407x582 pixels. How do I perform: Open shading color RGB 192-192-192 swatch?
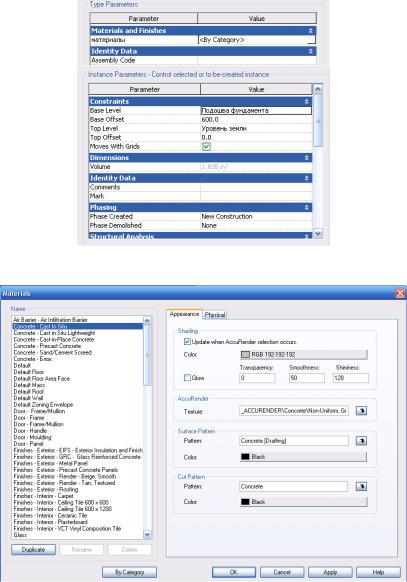point(303,354)
